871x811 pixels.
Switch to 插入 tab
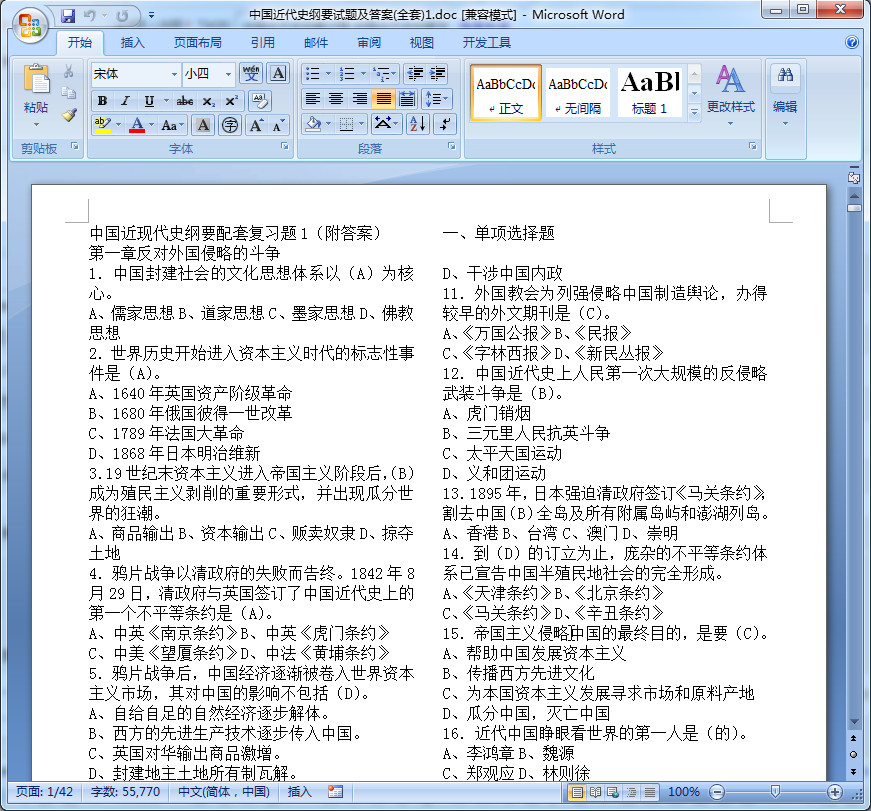132,43
